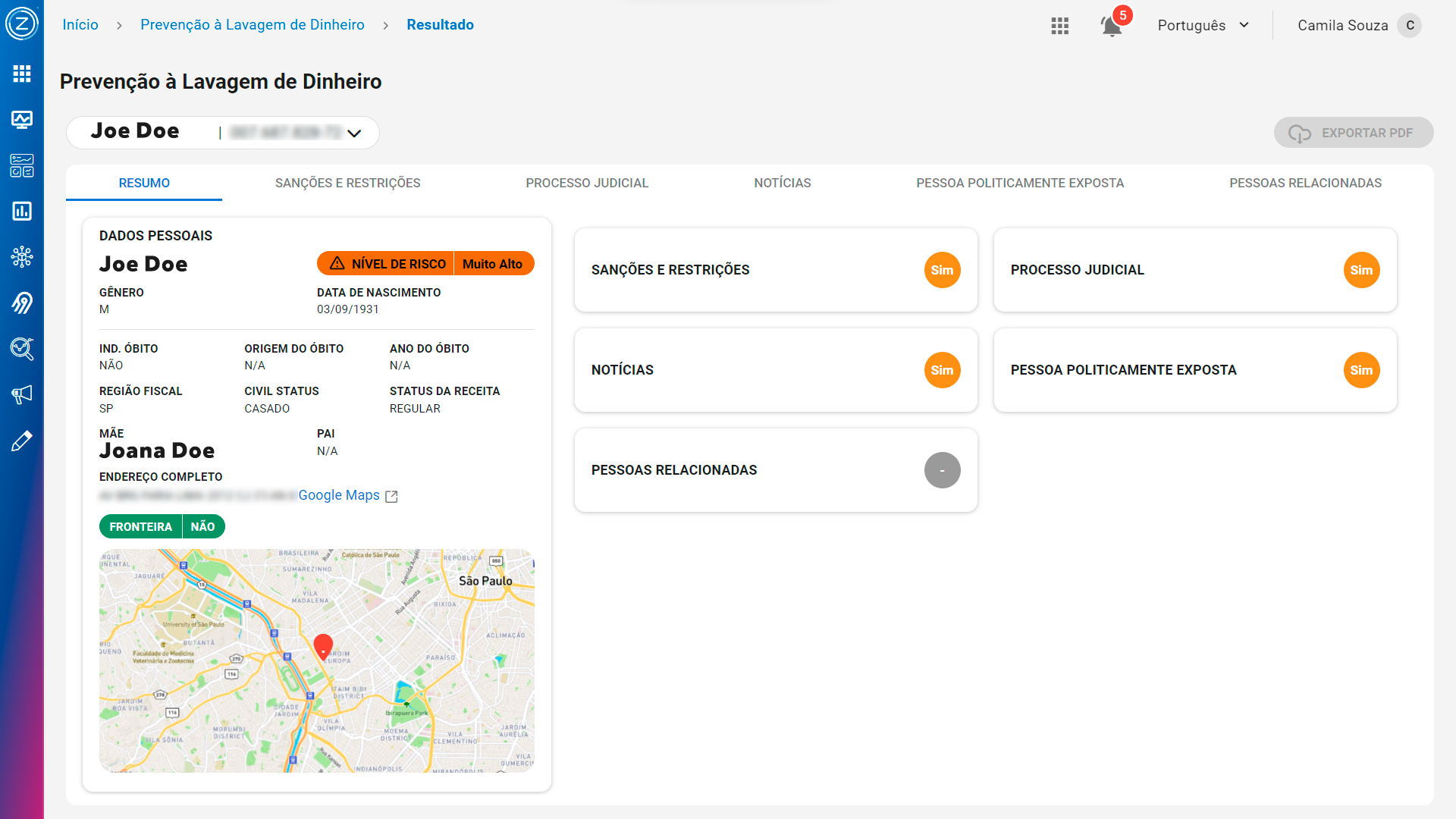Click the Civil Status value Casado
1456x819 pixels.
[267, 409]
